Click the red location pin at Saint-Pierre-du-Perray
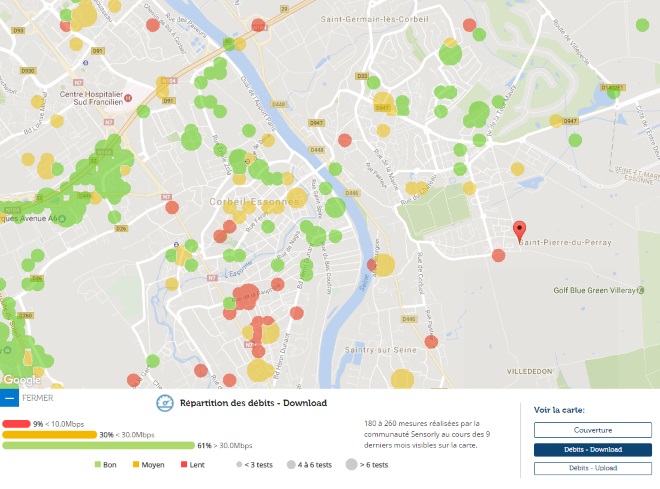Image resolution: width=660 pixels, height=489 pixels. pos(520,232)
